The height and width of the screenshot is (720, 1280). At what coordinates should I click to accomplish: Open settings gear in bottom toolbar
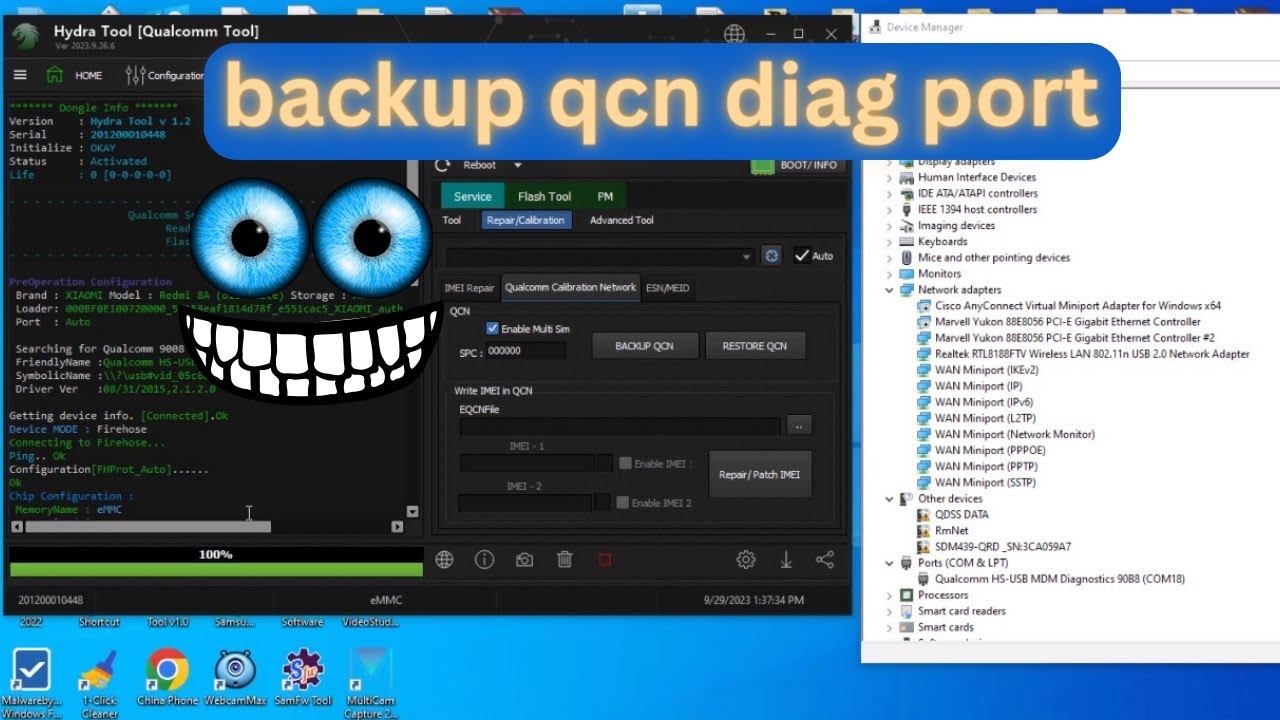click(x=746, y=560)
